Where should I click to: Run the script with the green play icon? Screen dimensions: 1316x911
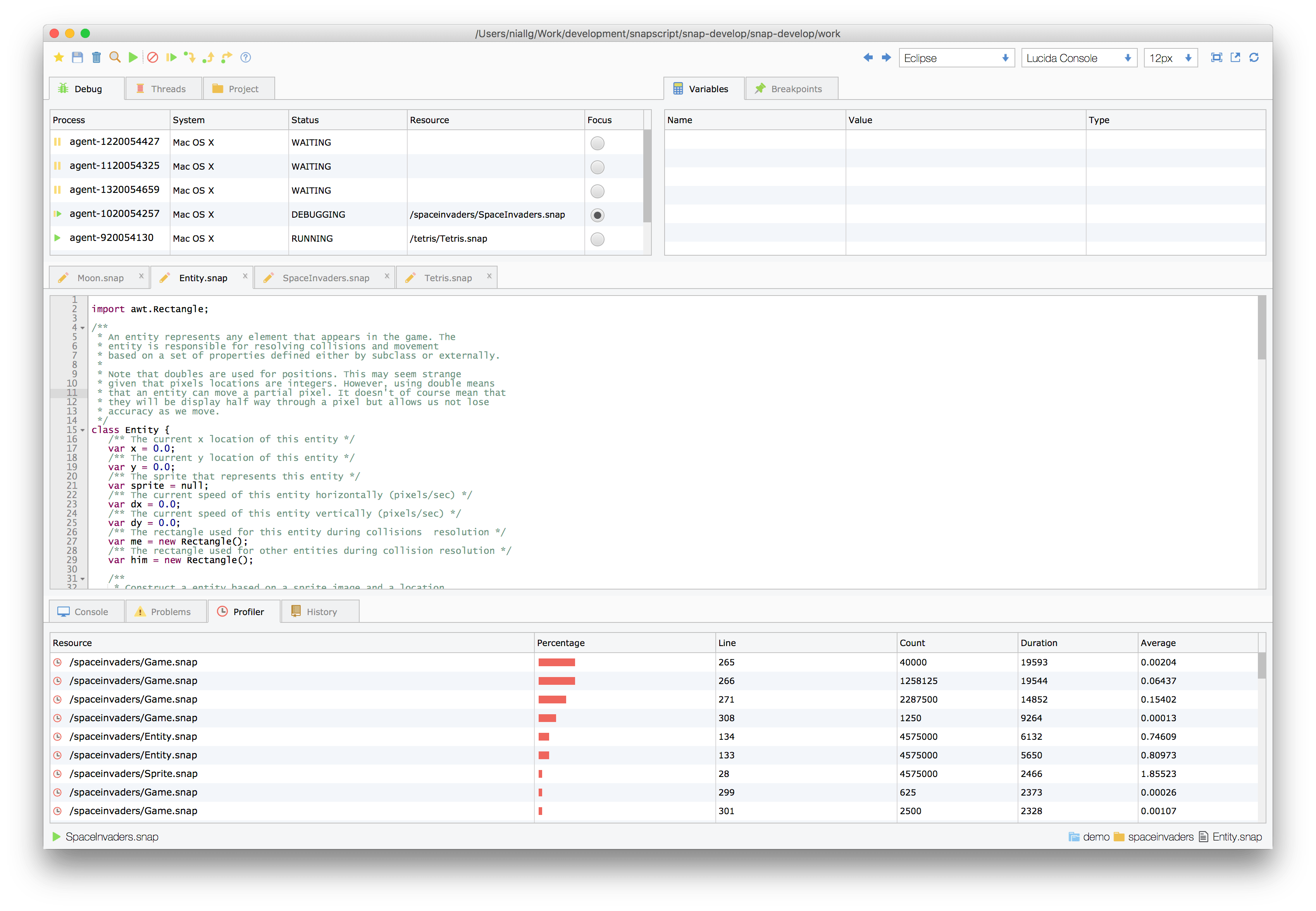(133, 57)
